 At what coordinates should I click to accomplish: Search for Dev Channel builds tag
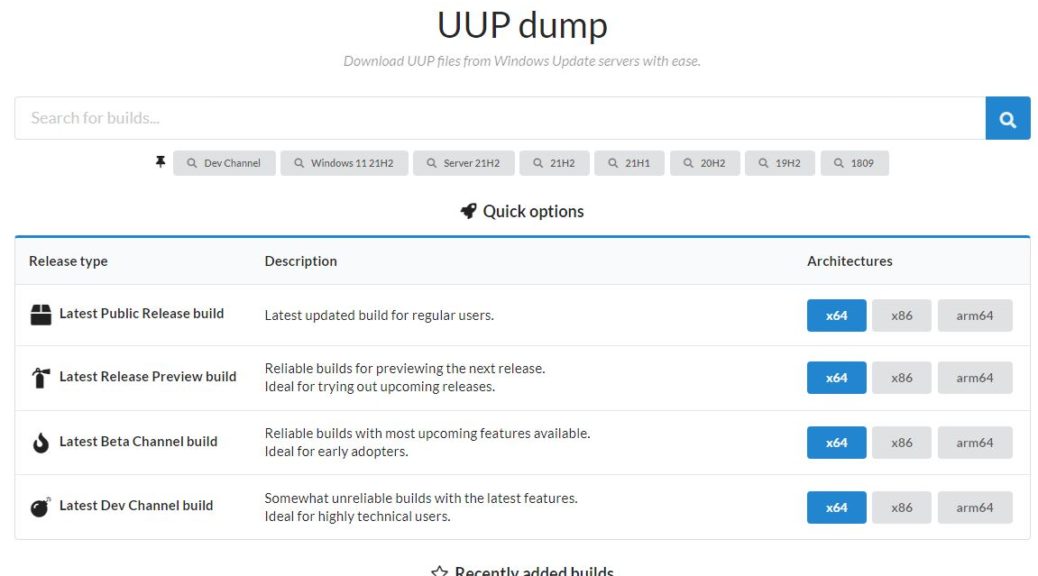[224, 163]
